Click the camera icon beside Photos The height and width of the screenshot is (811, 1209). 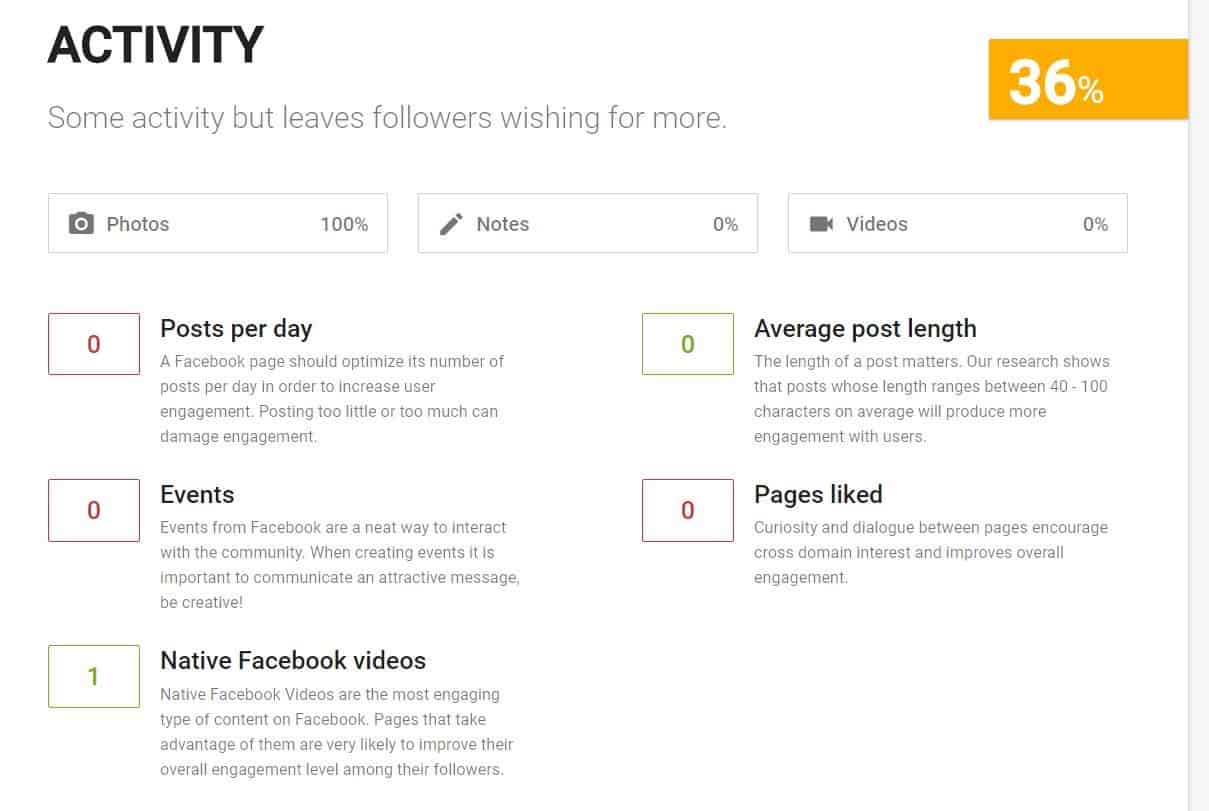tap(81, 223)
